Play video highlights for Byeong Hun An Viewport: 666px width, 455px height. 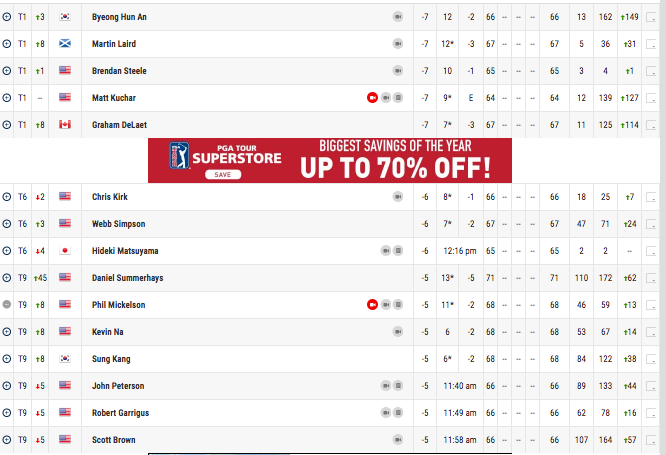click(x=398, y=17)
